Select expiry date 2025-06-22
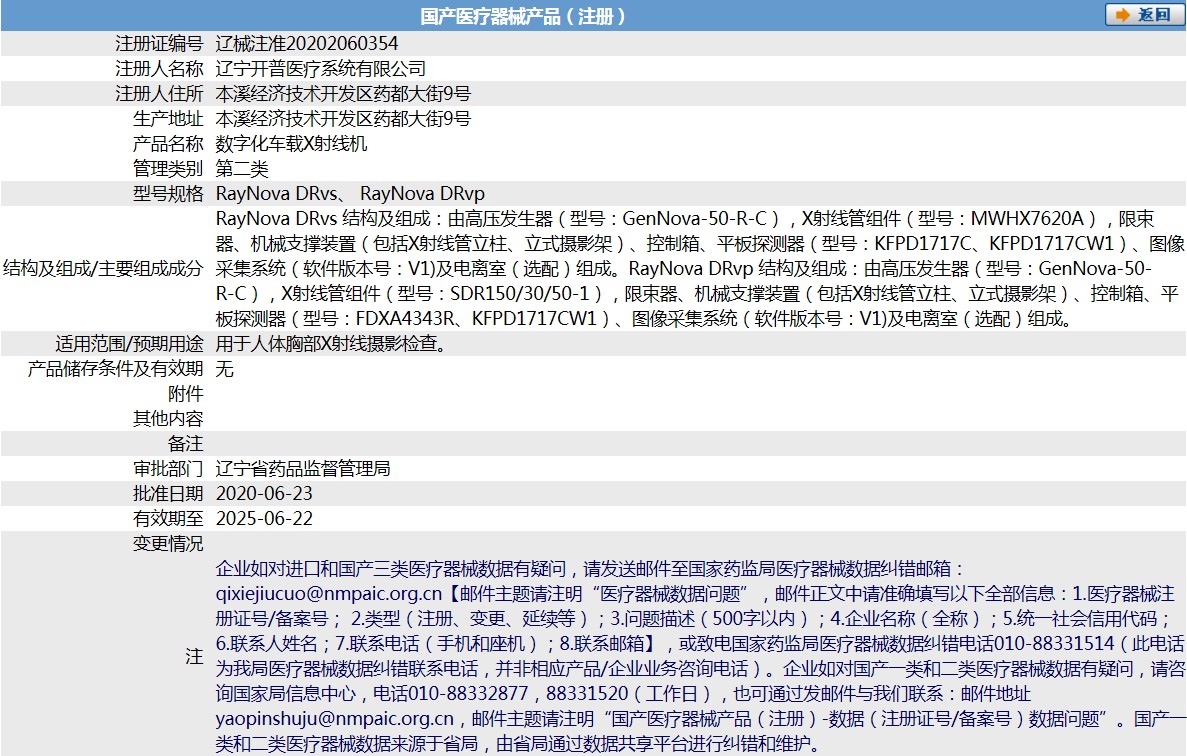This screenshot has width=1187, height=756. pos(264,518)
